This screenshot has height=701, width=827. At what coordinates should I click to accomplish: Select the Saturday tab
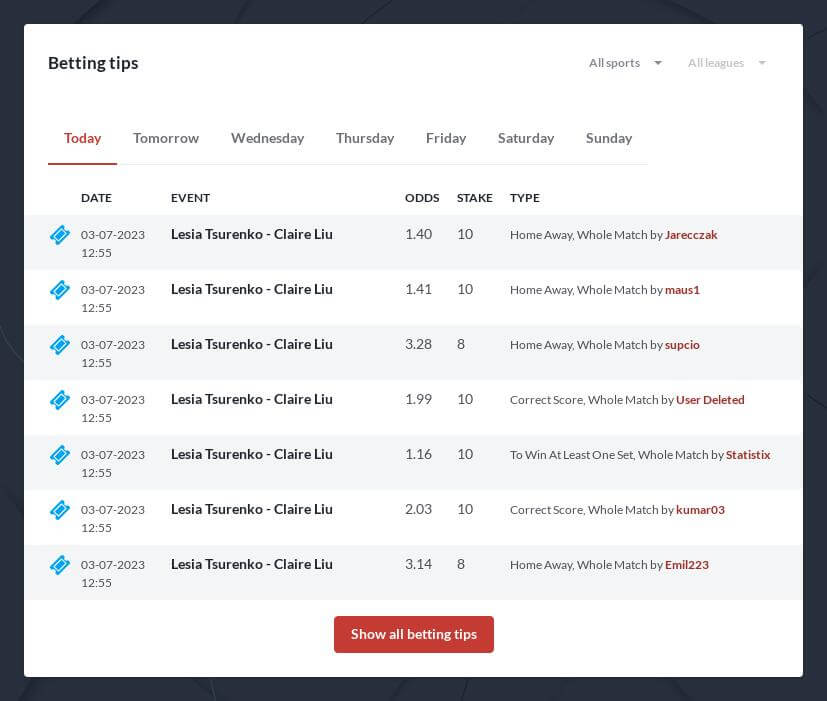click(526, 138)
